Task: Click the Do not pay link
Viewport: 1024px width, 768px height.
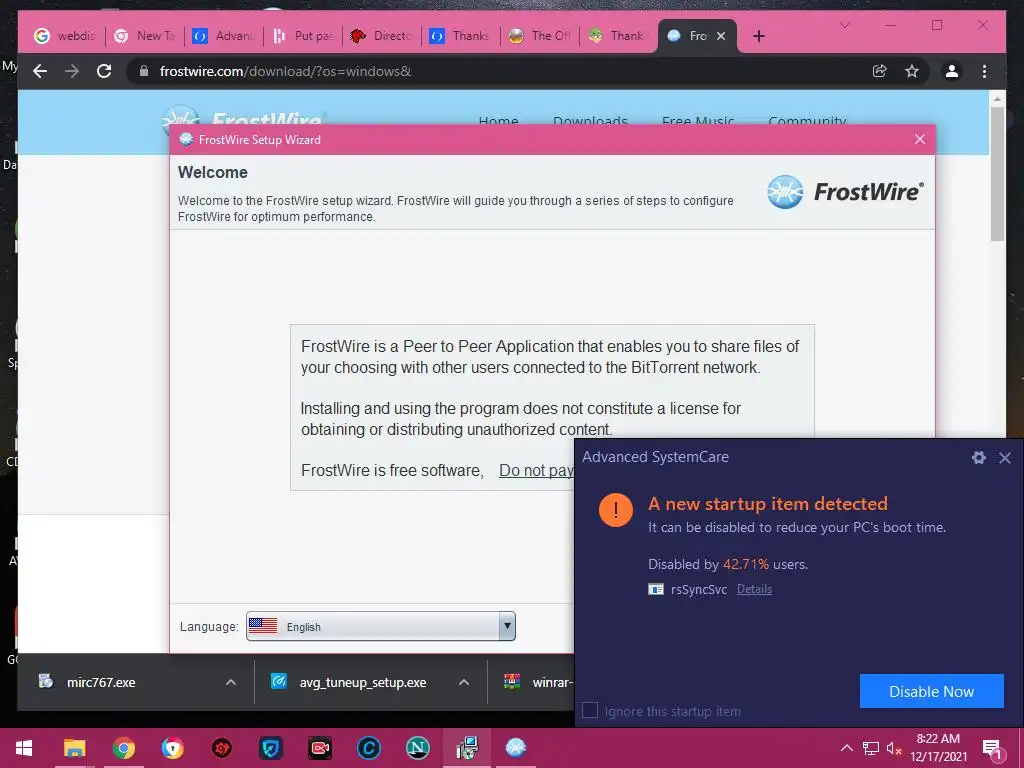Action: 536,470
